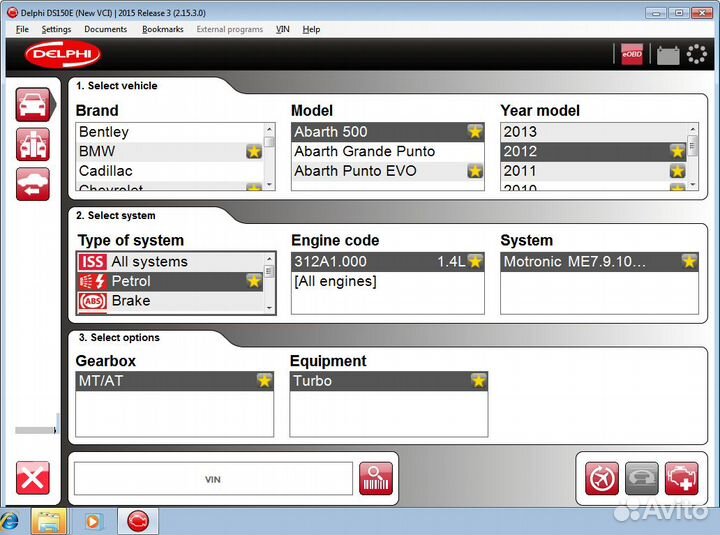Viewport: 720px width, 535px height.
Task: Toggle favorite star for Turbo equipment
Action: pyautogui.click(x=479, y=381)
